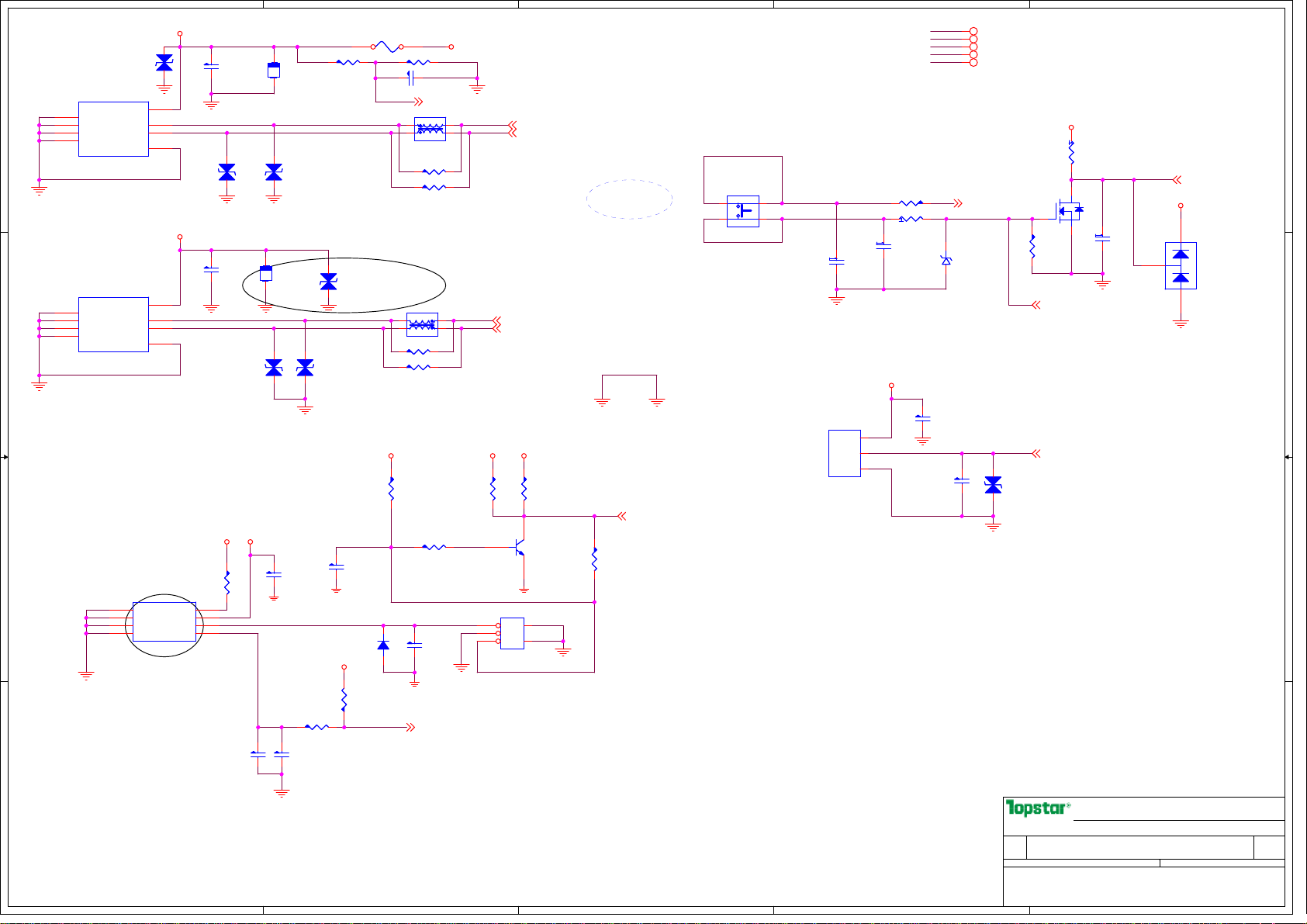This screenshot has height=924, width=1307.
Task: Select the topmost test point of five-pin group
Action: coord(973,32)
